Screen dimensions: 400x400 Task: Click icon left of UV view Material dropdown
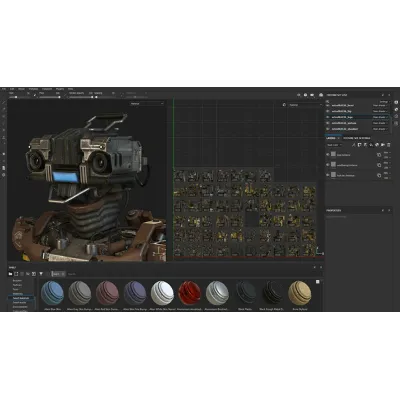click(284, 105)
